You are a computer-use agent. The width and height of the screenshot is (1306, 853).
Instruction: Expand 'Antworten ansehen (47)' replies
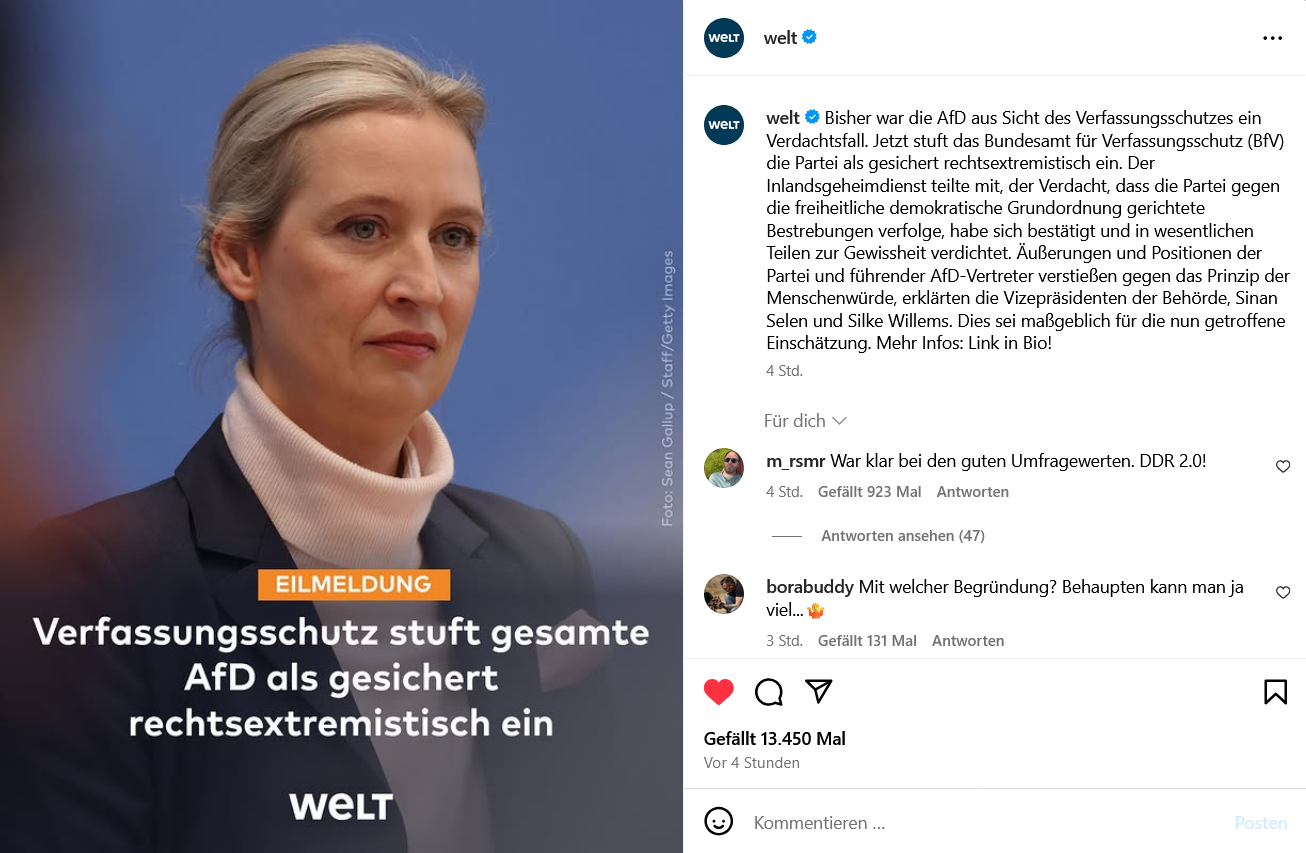(x=902, y=536)
